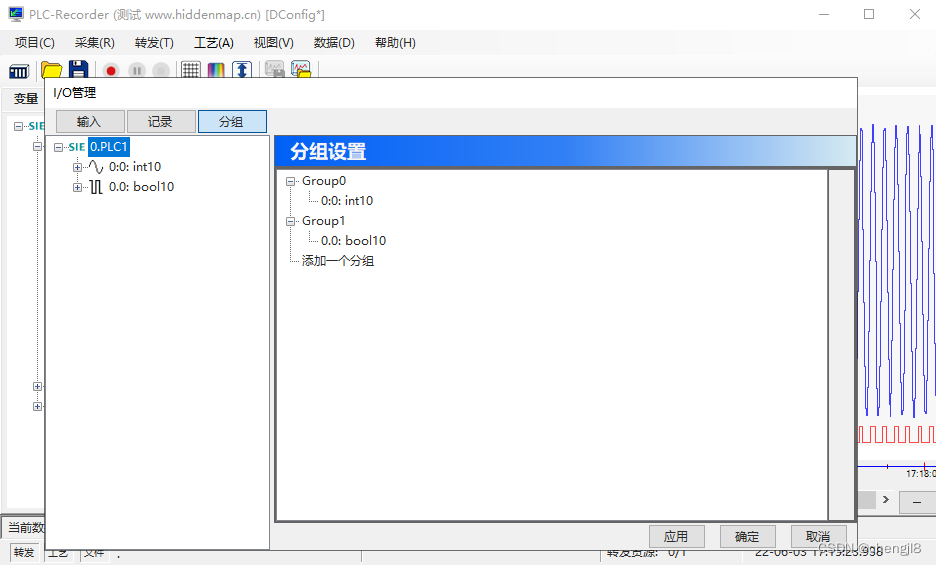Viewport: 936px width, 565px height.
Task: Open the 采集(R) menu
Action: 94,42
